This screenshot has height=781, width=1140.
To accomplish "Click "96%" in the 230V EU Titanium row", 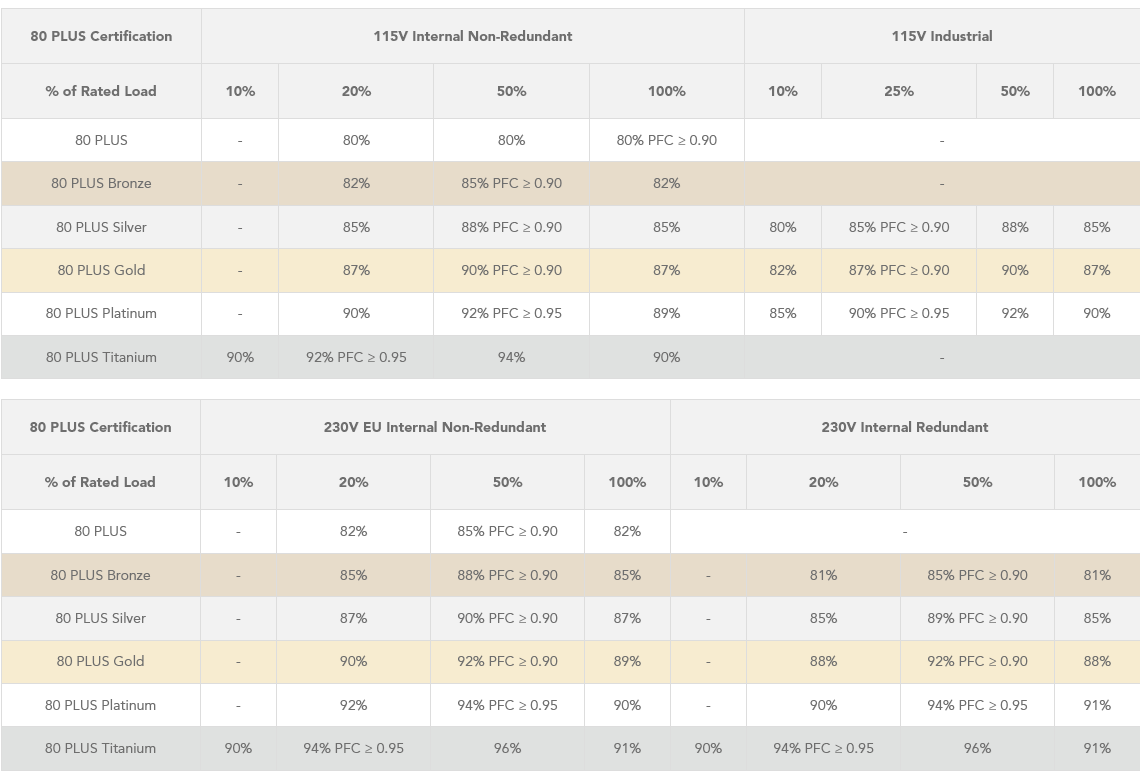I will coord(507,748).
